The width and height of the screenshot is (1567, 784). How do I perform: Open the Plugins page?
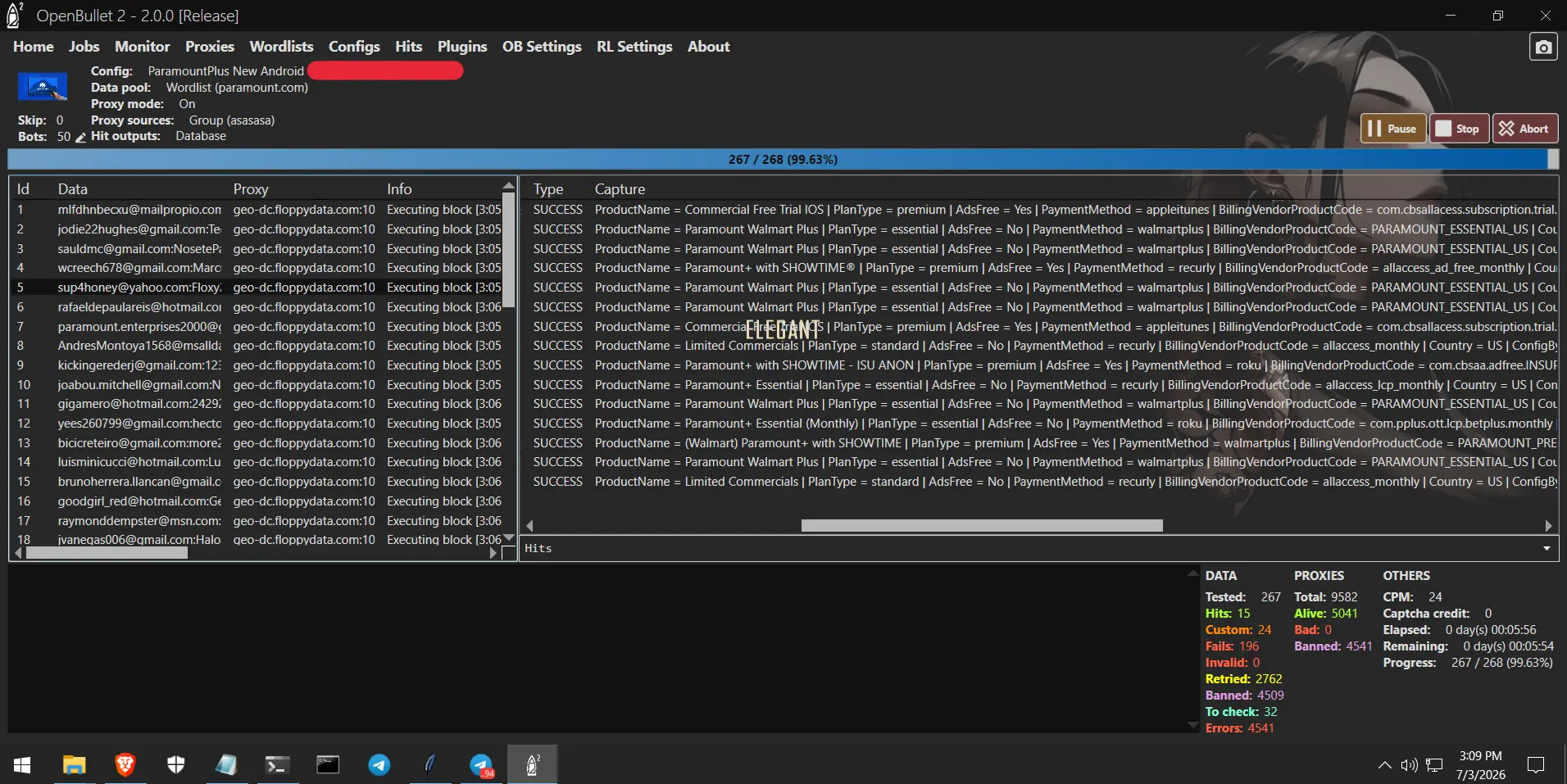click(462, 47)
